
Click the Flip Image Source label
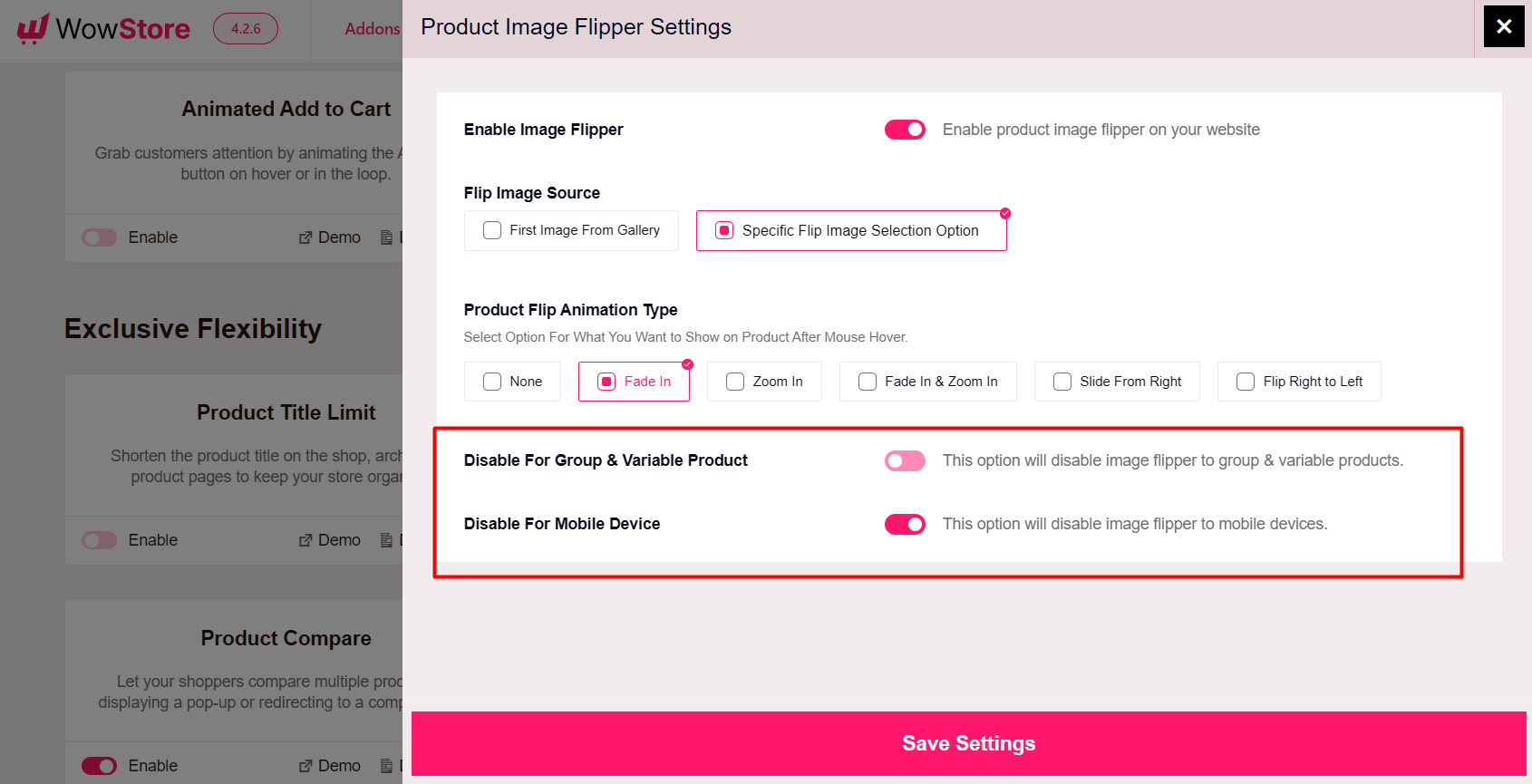coord(532,193)
